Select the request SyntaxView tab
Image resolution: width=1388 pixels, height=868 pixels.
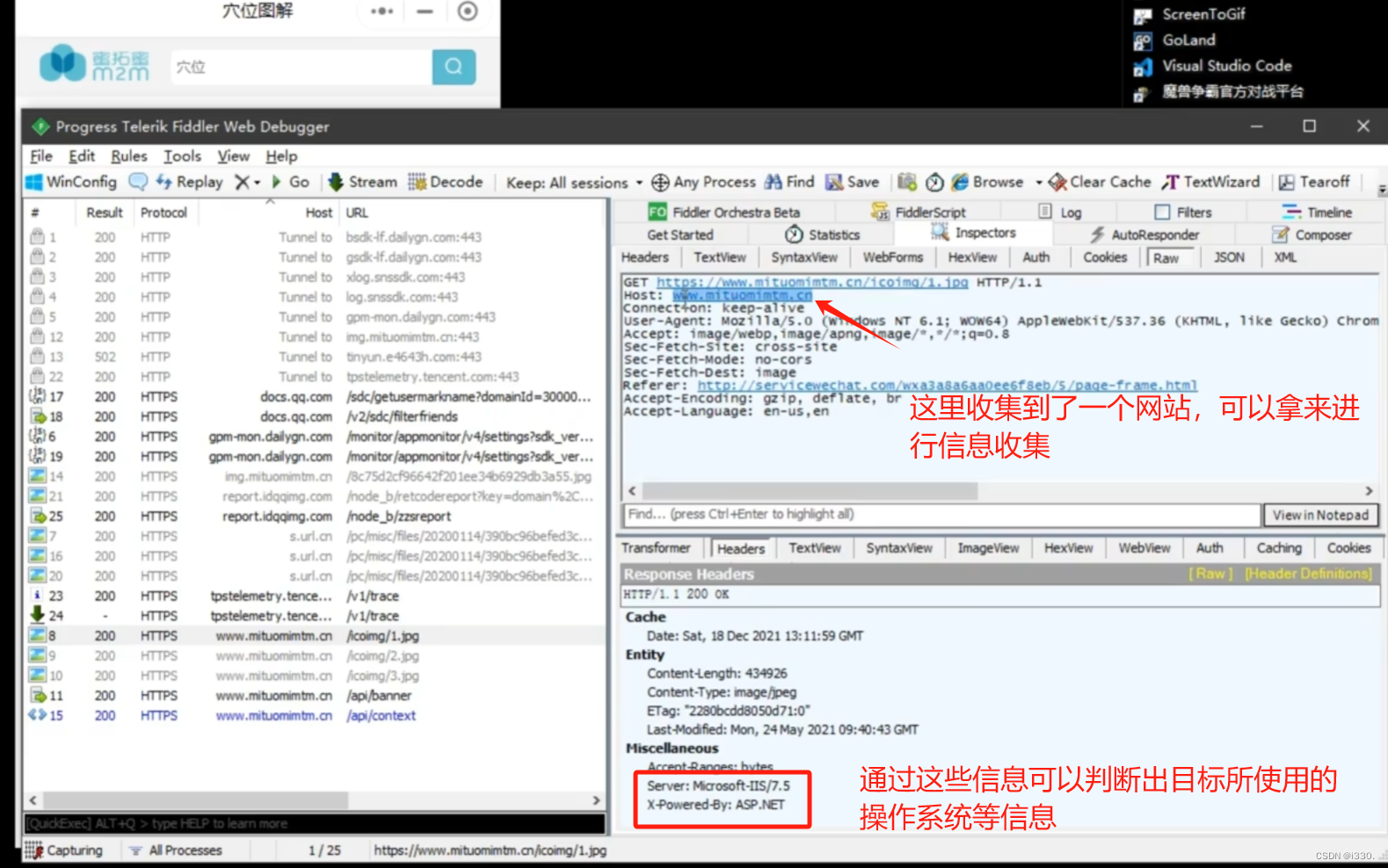(x=804, y=257)
